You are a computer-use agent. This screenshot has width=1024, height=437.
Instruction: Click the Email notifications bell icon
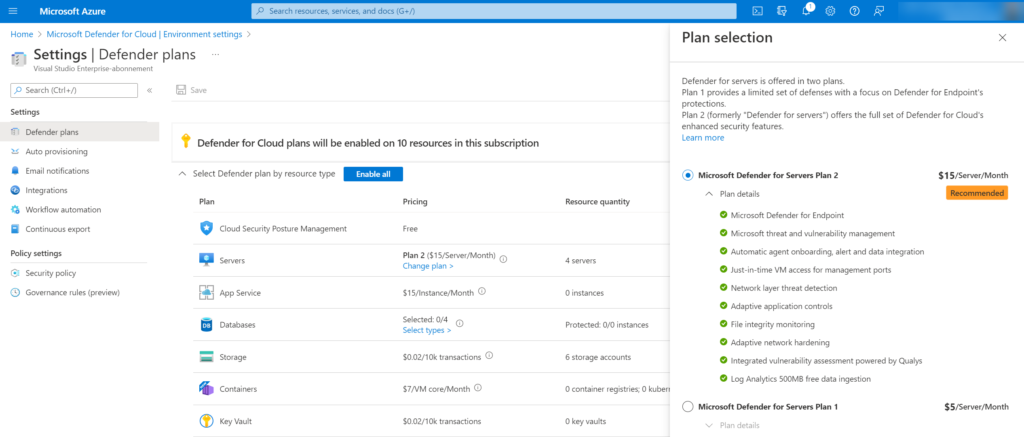point(15,170)
